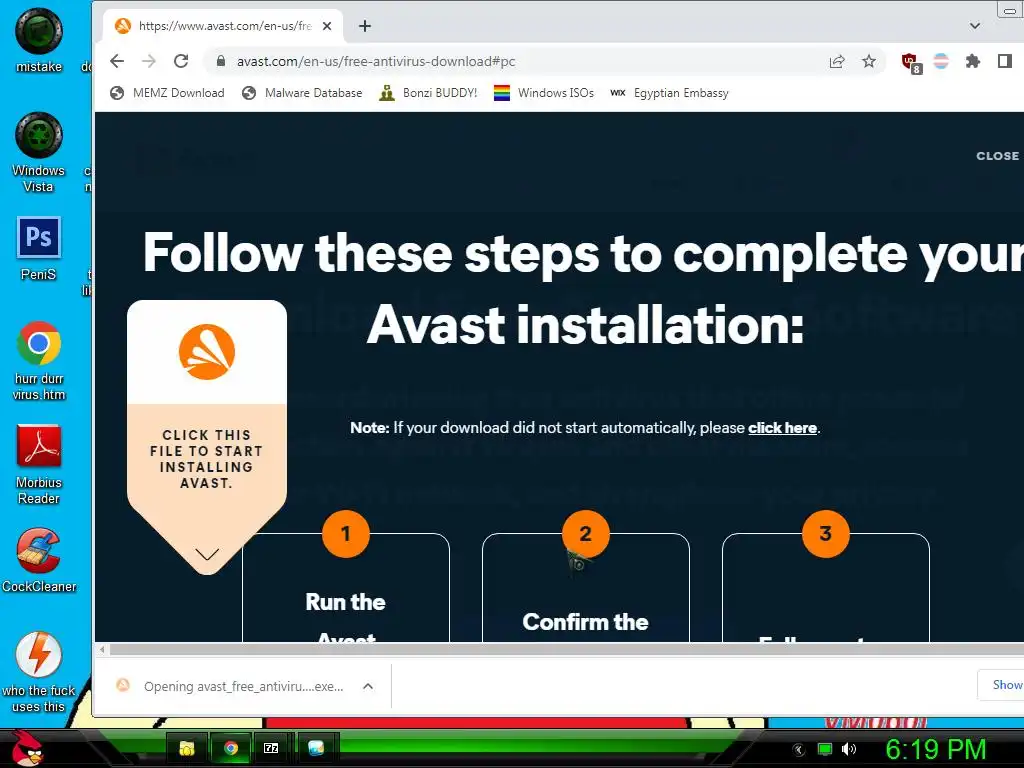Click the 'Follow these steps to complete your' heading

click(583, 253)
